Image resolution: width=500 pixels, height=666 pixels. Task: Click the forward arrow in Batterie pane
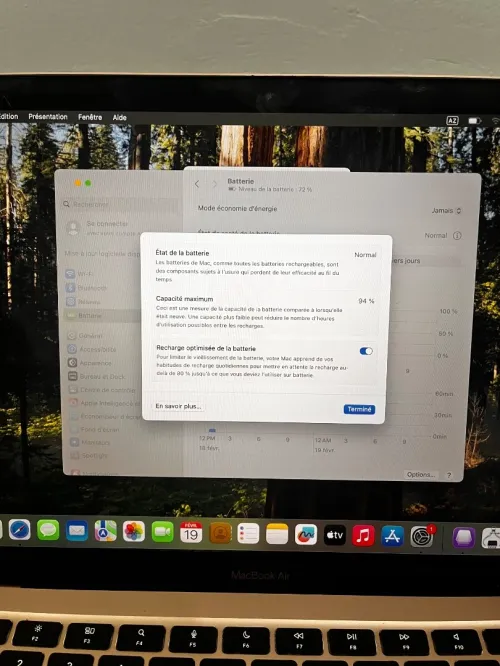pyautogui.click(x=215, y=184)
